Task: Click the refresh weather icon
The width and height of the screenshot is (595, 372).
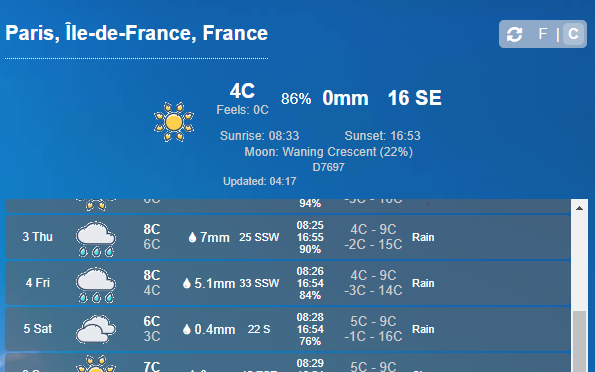Action: [x=515, y=34]
